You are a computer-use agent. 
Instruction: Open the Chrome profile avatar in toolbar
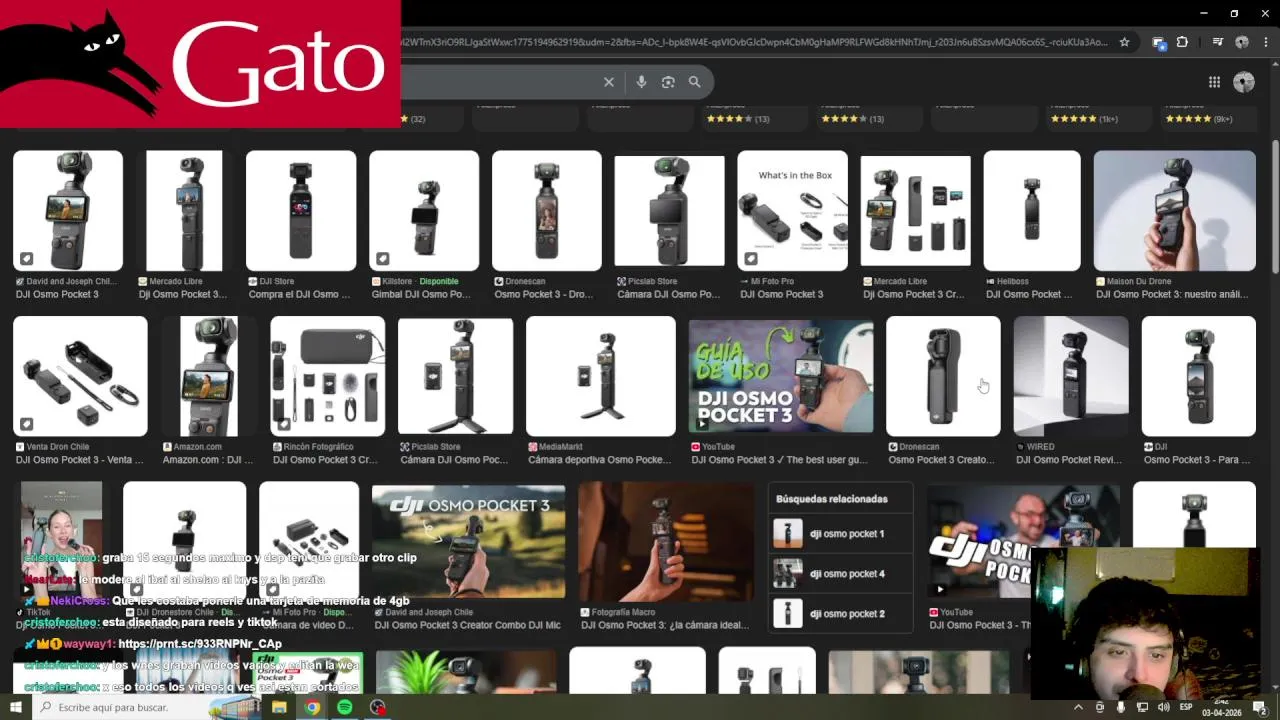1242,42
